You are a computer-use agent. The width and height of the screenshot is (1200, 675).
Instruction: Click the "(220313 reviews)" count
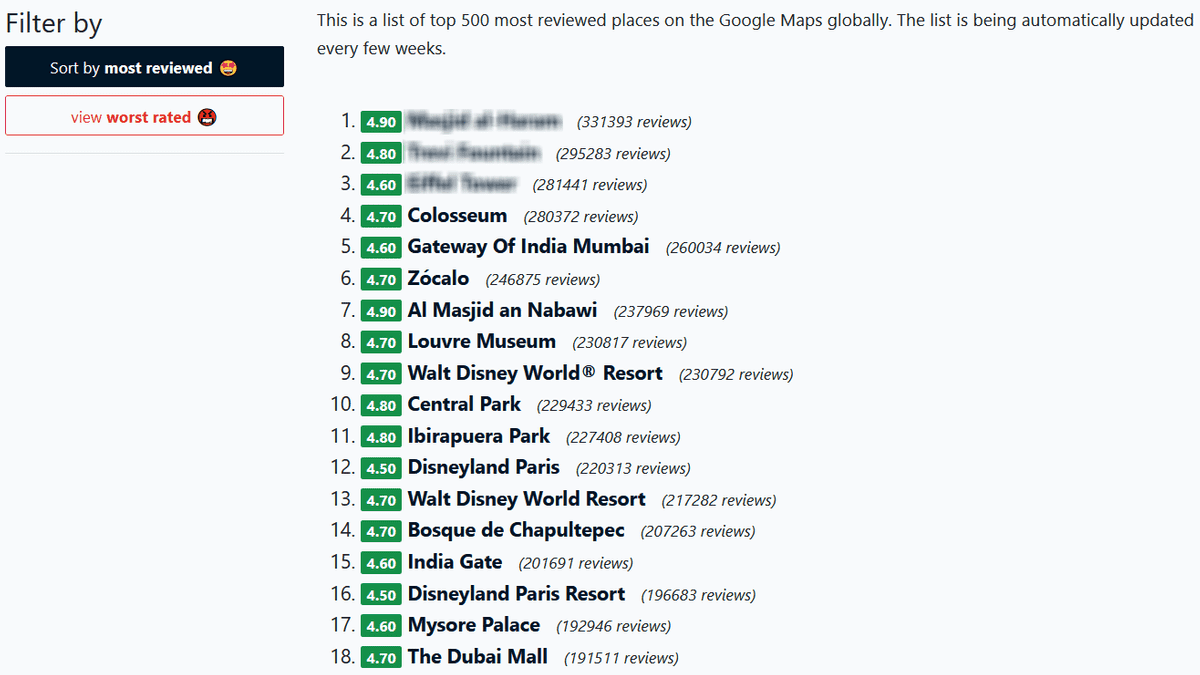pos(633,468)
